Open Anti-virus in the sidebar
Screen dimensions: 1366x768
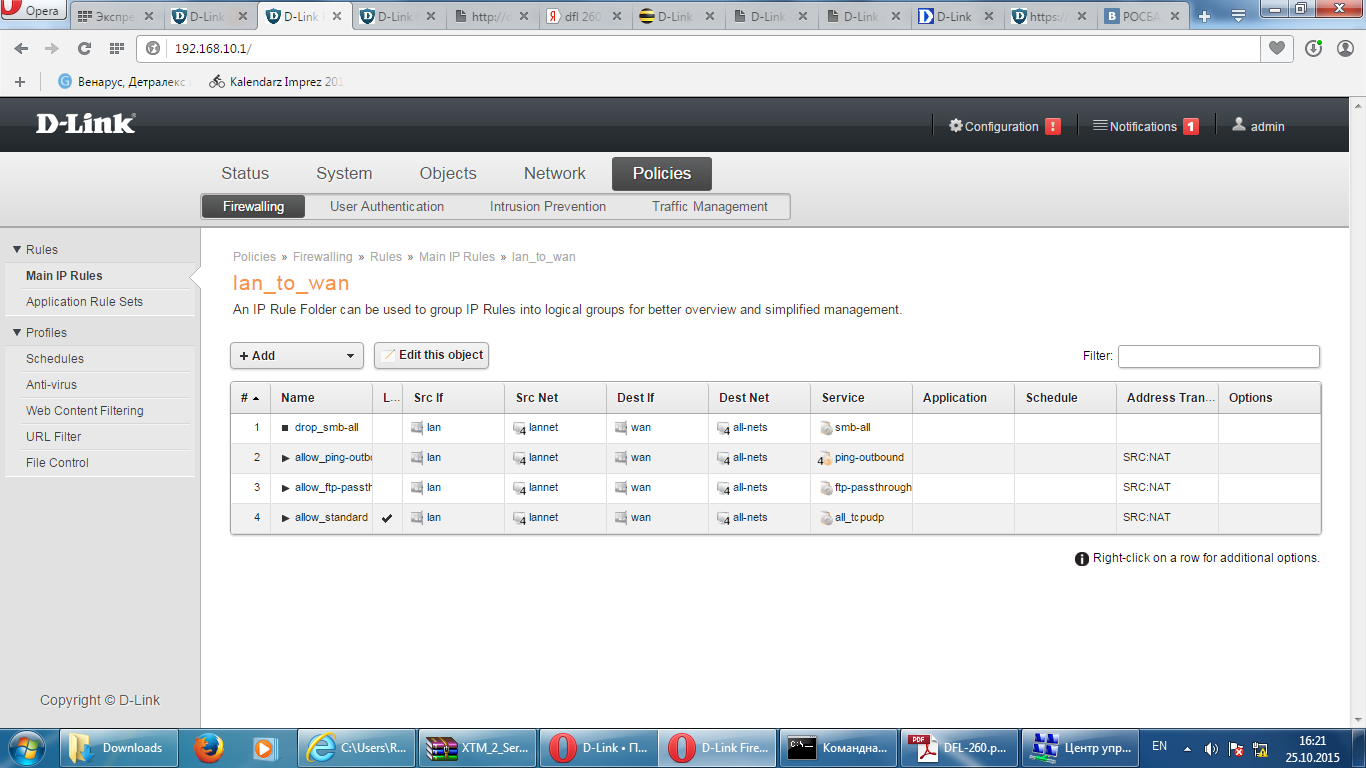51,385
